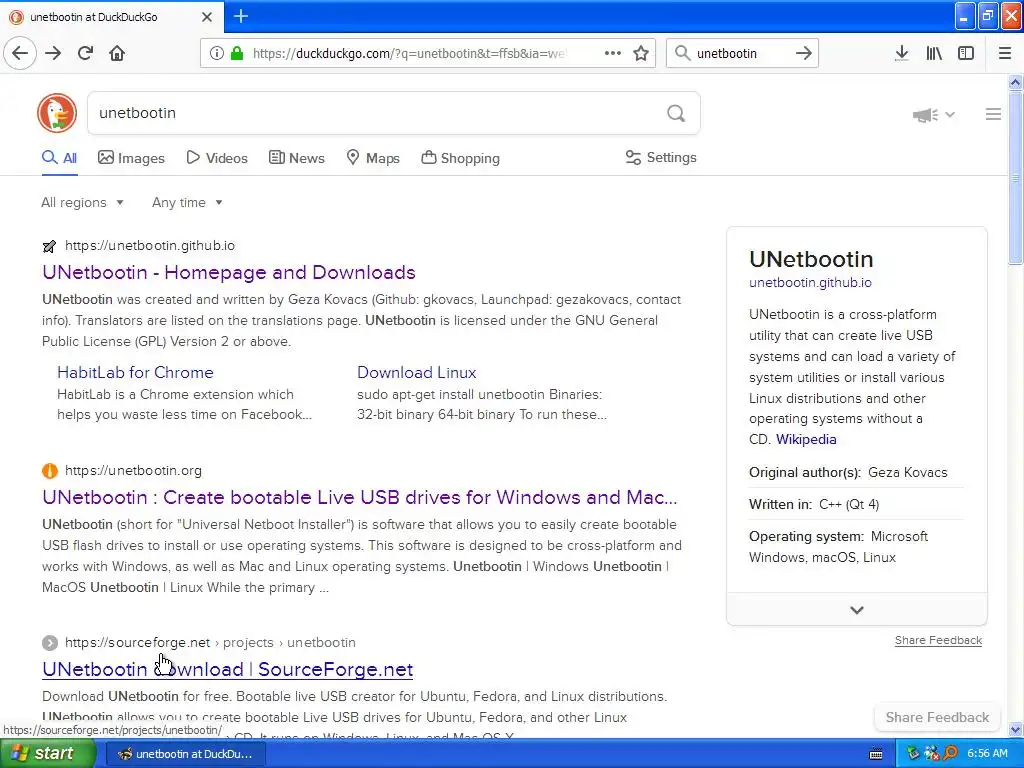Image resolution: width=1024 pixels, height=768 pixels.
Task: Click the page vertical scrollbar thumb
Action: [x=1015, y=178]
